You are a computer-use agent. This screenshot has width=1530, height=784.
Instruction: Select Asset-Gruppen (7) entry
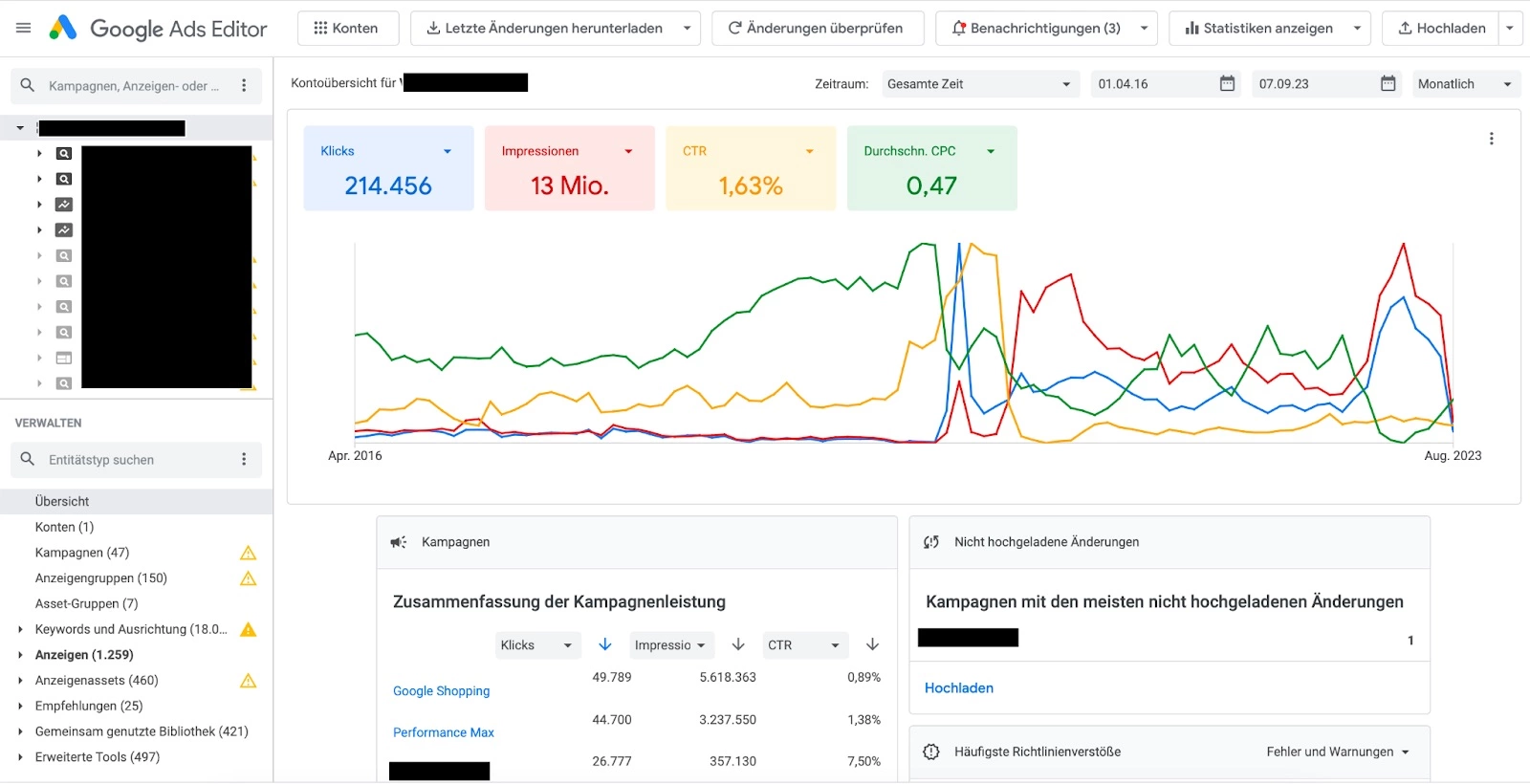(87, 604)
